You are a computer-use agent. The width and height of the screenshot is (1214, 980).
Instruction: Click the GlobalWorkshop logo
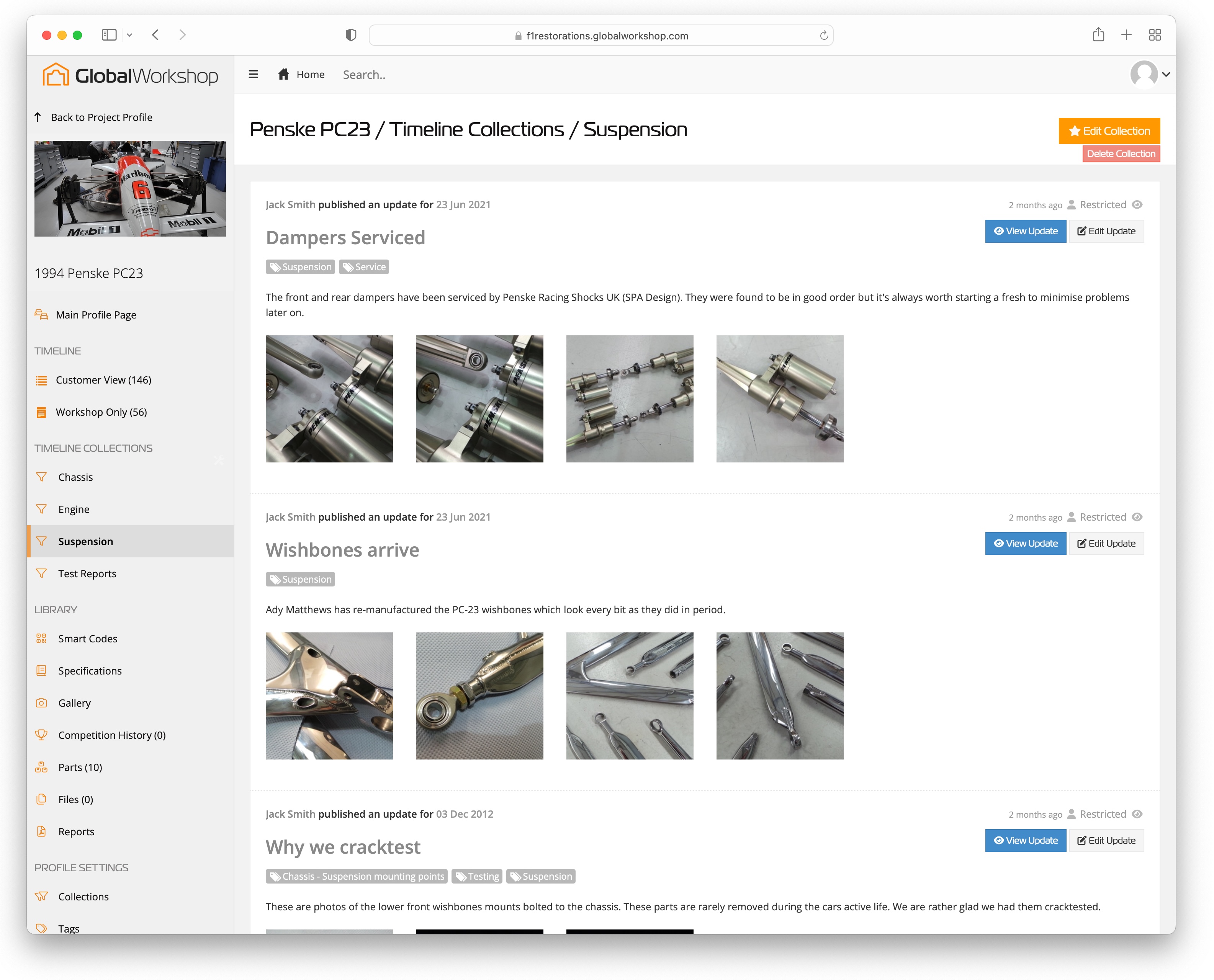(x=131, y=75)
